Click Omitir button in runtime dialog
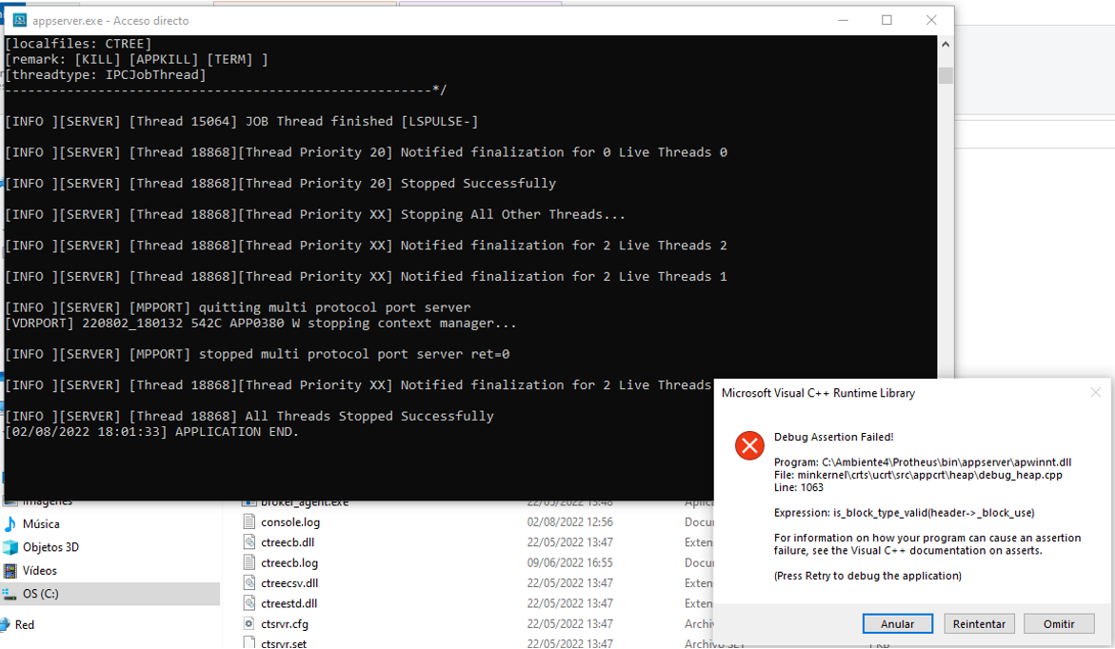This screenshot has width=1115, height=649. 1059,623
